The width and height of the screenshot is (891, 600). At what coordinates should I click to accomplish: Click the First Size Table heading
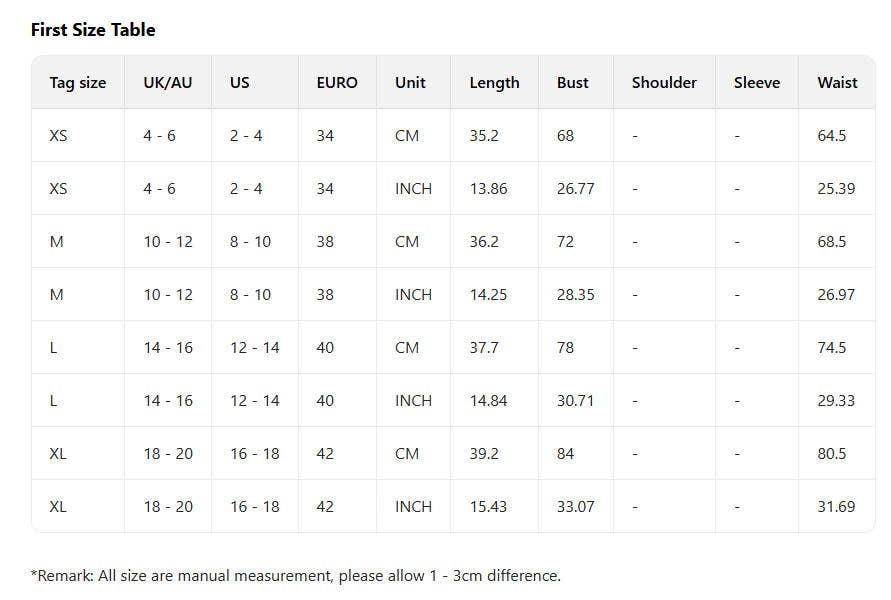(93, 30)
